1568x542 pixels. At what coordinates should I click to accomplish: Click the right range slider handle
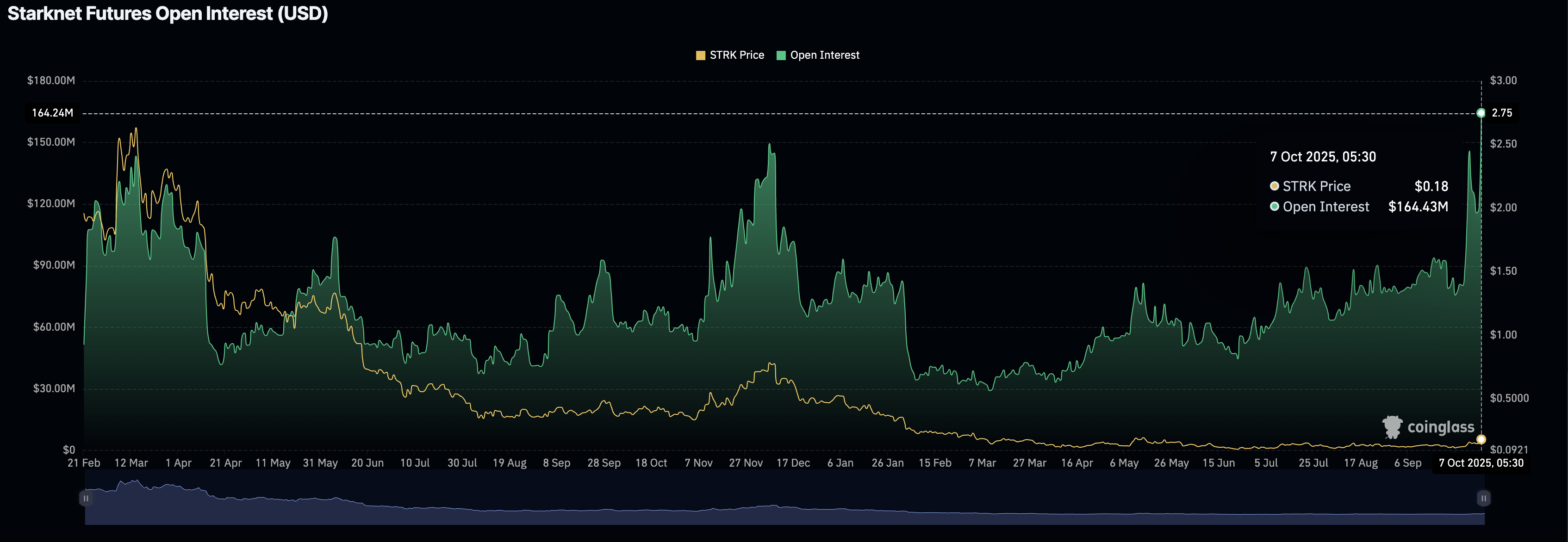[1483, 498]
